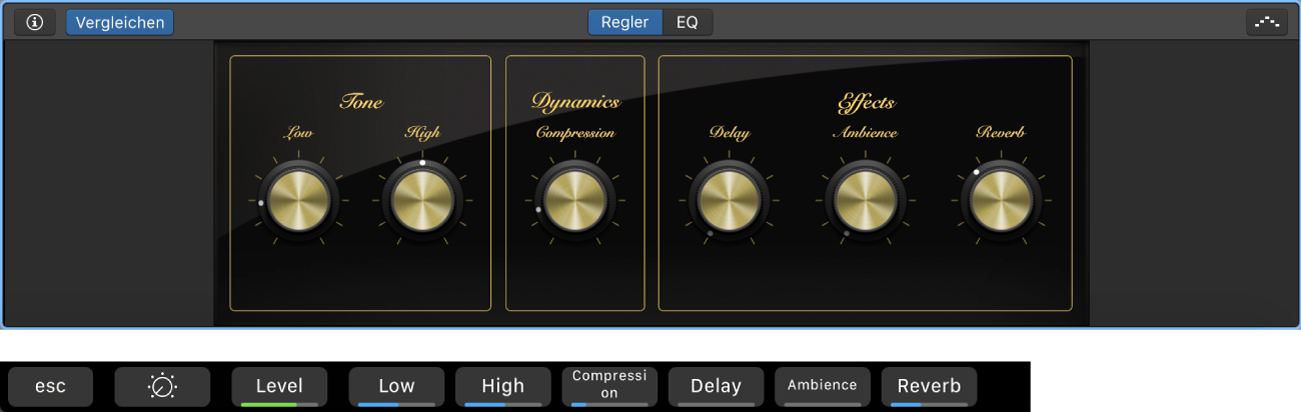Click the Delay effects knob
This screenshot has height=412, width=1301.
tap(729, 201)
